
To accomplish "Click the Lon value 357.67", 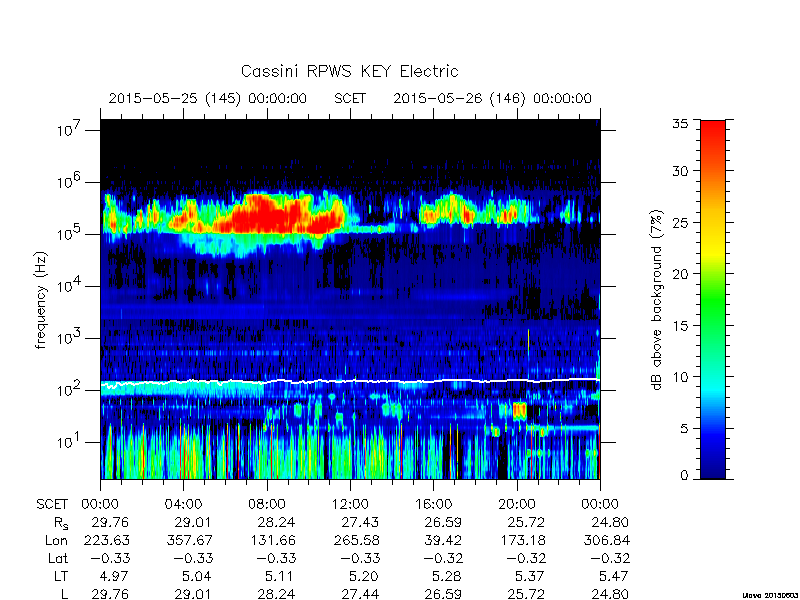I will point(189,540).
